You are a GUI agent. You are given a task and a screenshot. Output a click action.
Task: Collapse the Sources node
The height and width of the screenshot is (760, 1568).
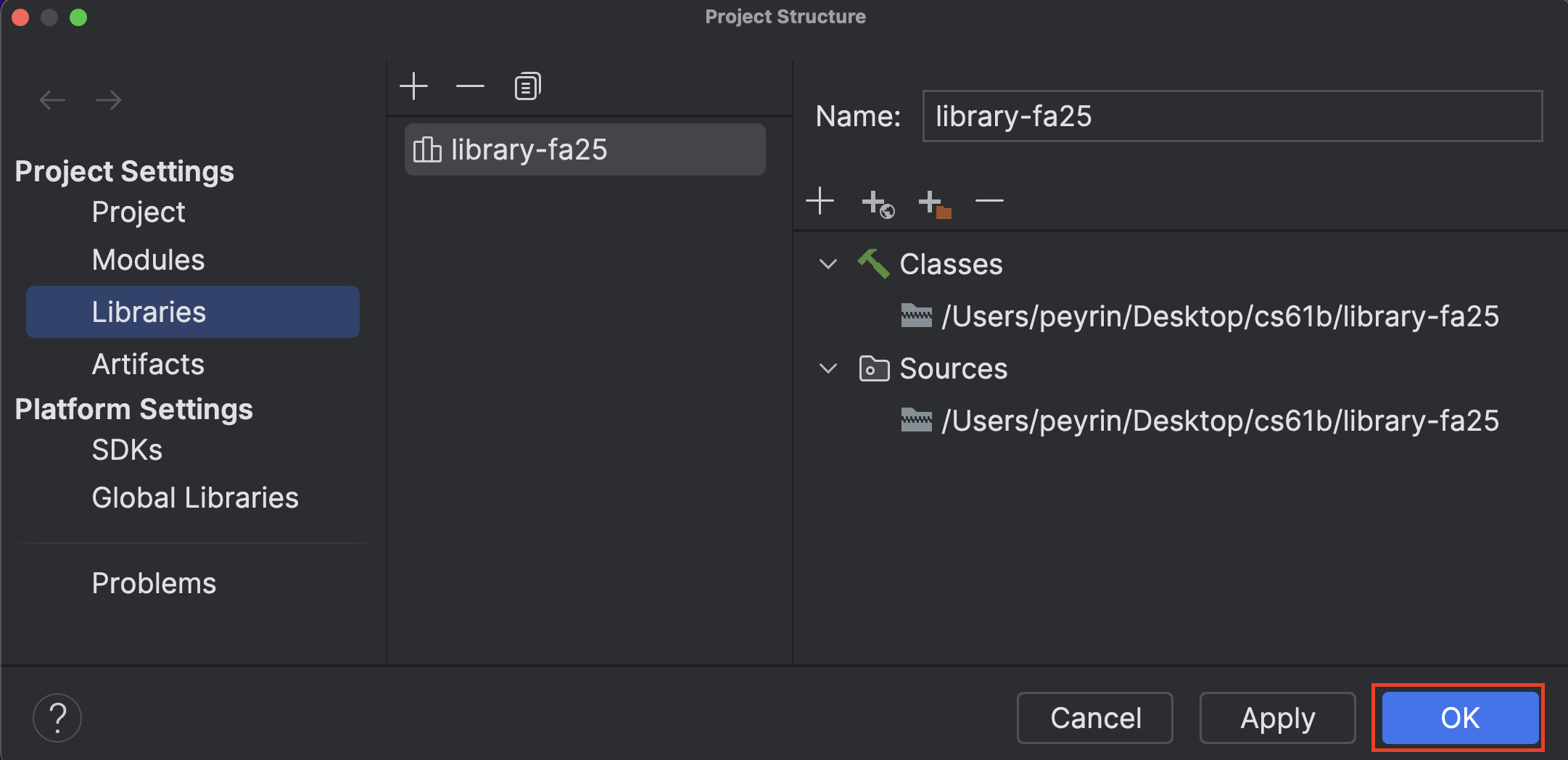tap(827, 368)
